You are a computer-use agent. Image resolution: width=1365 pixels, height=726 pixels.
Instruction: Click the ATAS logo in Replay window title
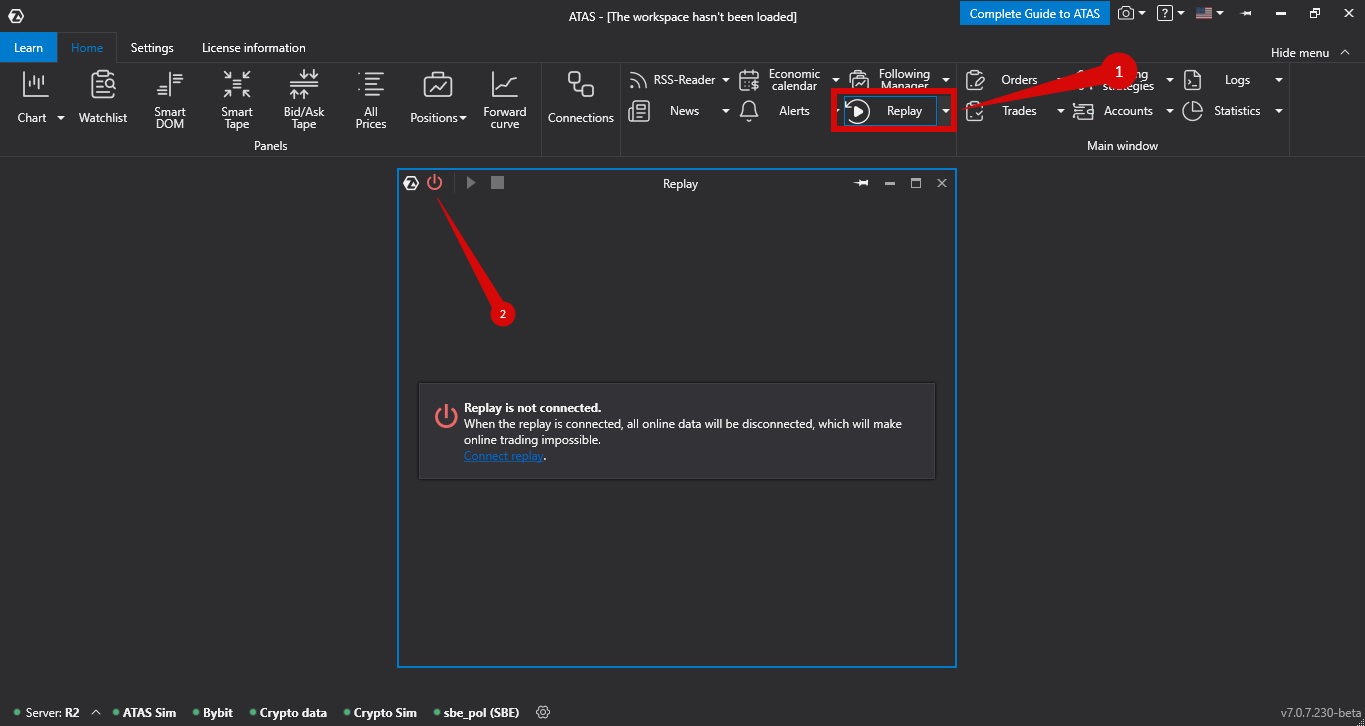(411, 183)
